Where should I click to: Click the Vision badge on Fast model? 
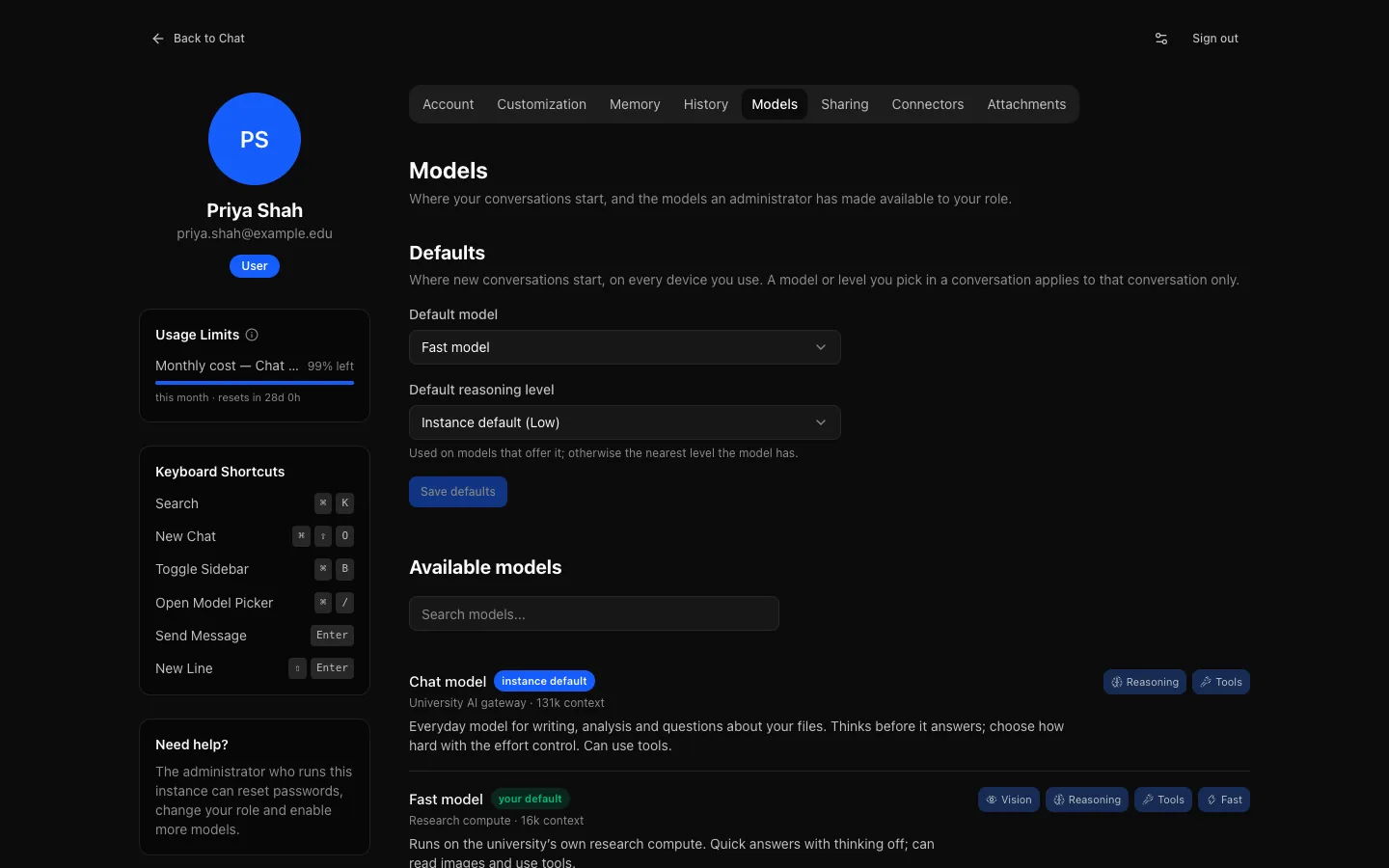pos(1009,800)
